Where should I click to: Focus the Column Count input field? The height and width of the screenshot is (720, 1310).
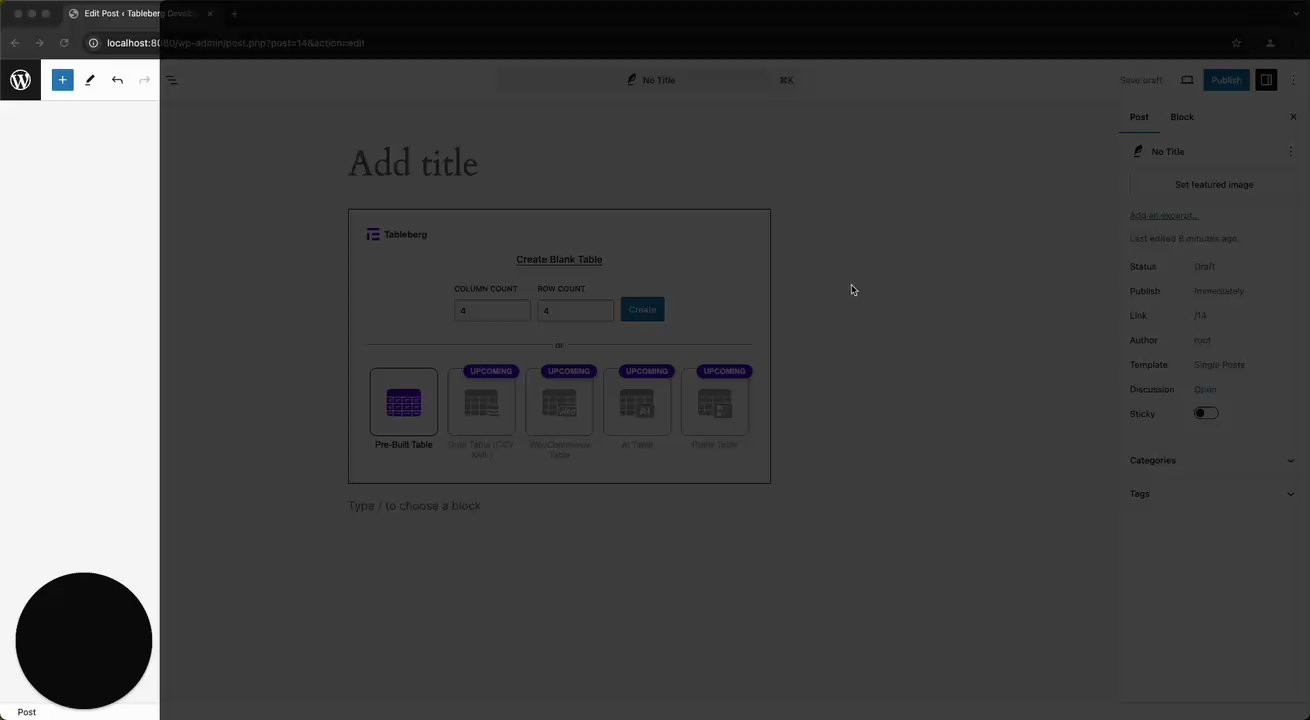tap(492, 311)
